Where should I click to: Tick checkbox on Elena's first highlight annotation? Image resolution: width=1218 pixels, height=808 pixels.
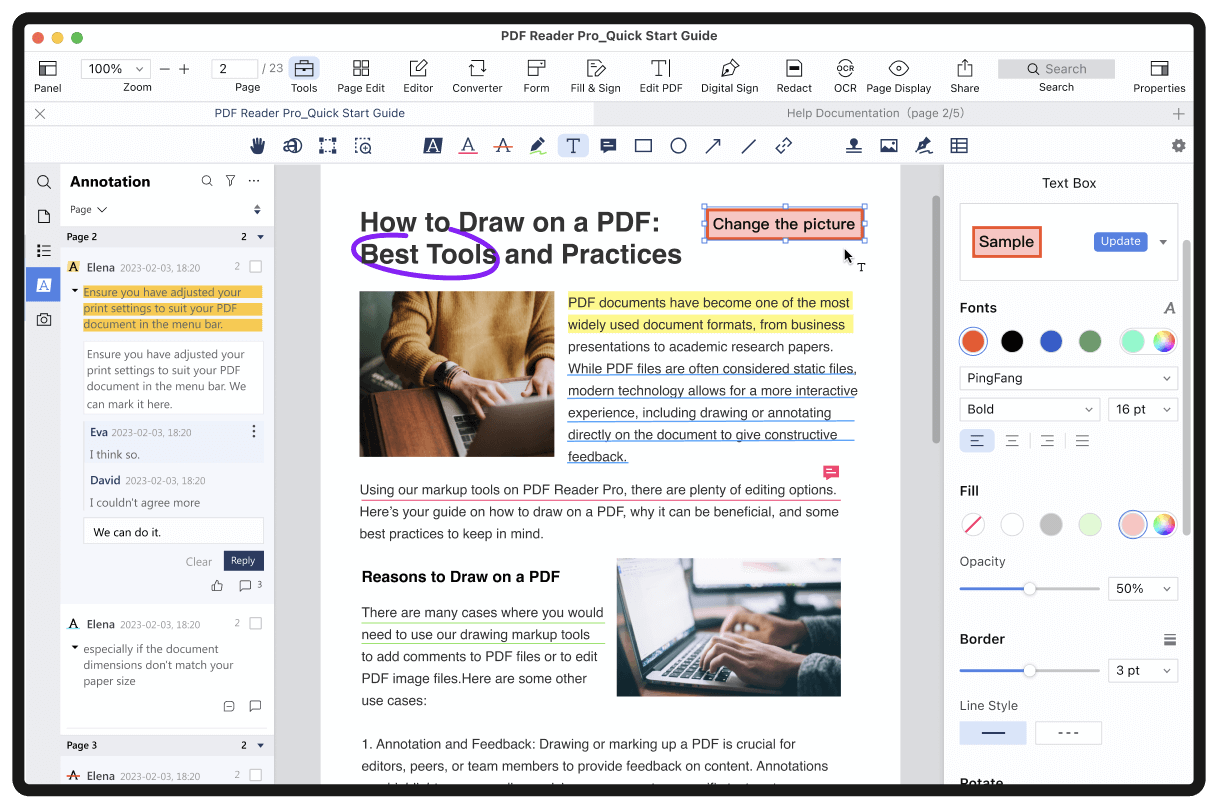[255, 267]
